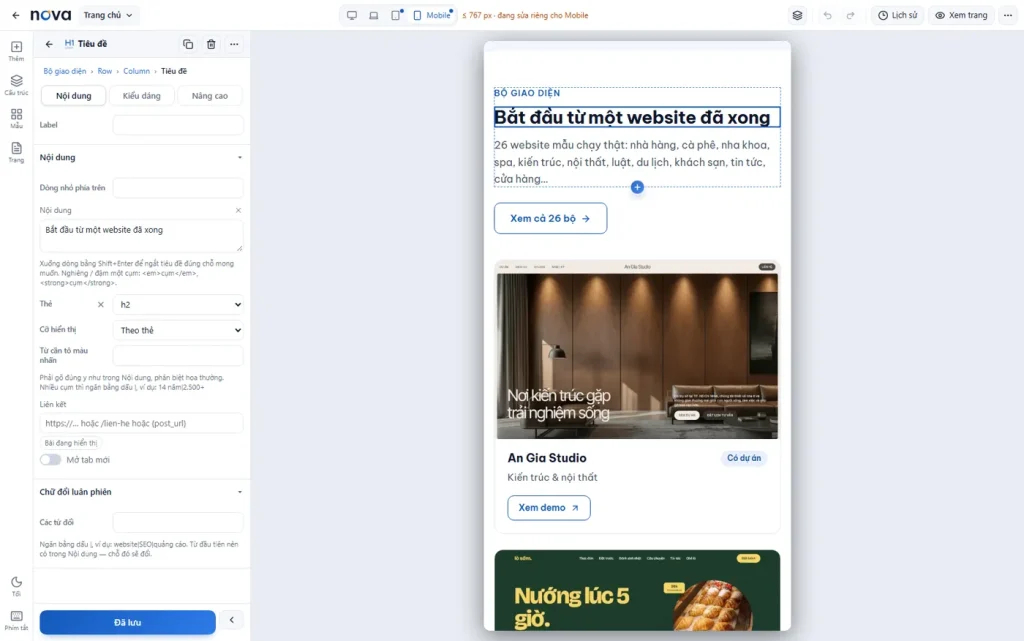Click the An Gia Studio card title
The height and width of the screenshot is (641, 1024).
point(547,458)
